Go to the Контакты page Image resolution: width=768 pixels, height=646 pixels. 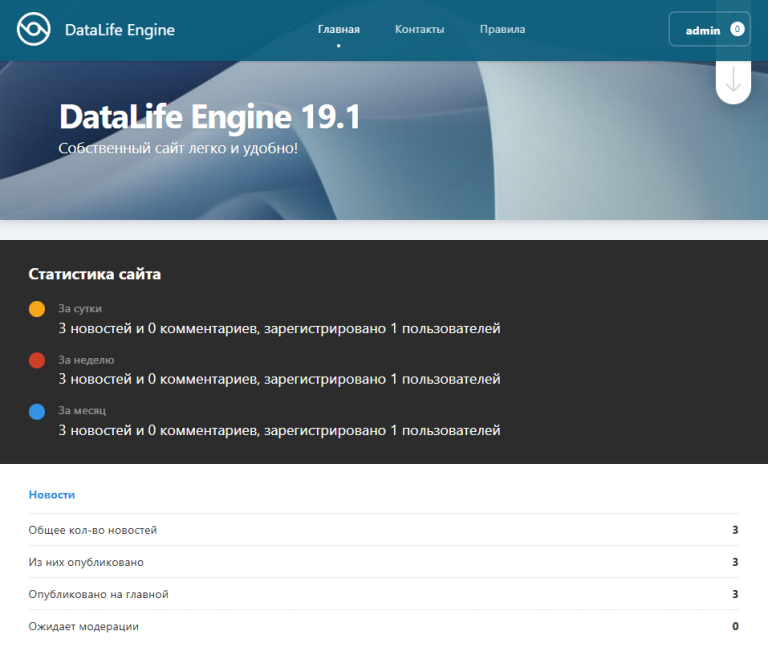(x=419, y=30)
